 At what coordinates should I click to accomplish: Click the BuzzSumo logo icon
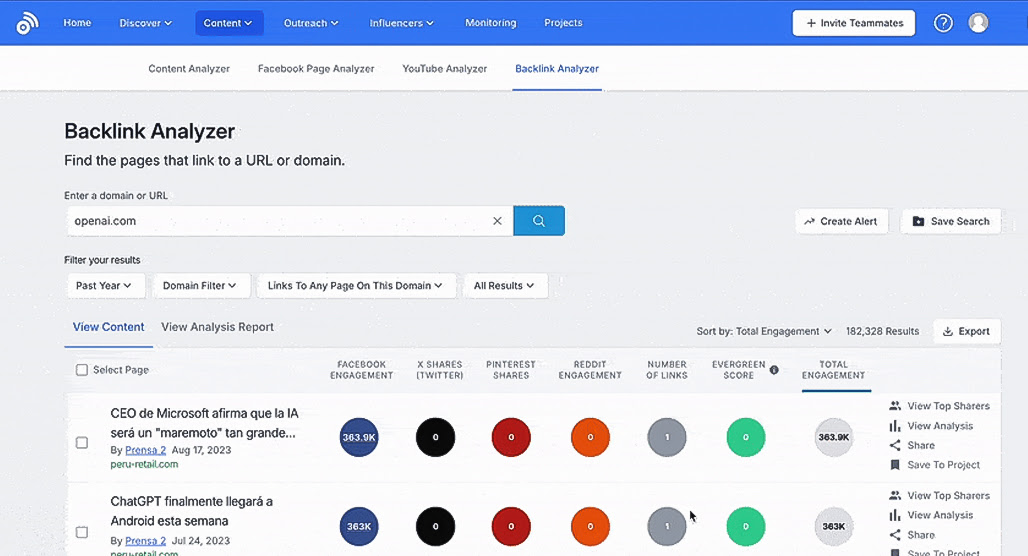point(28,24)
